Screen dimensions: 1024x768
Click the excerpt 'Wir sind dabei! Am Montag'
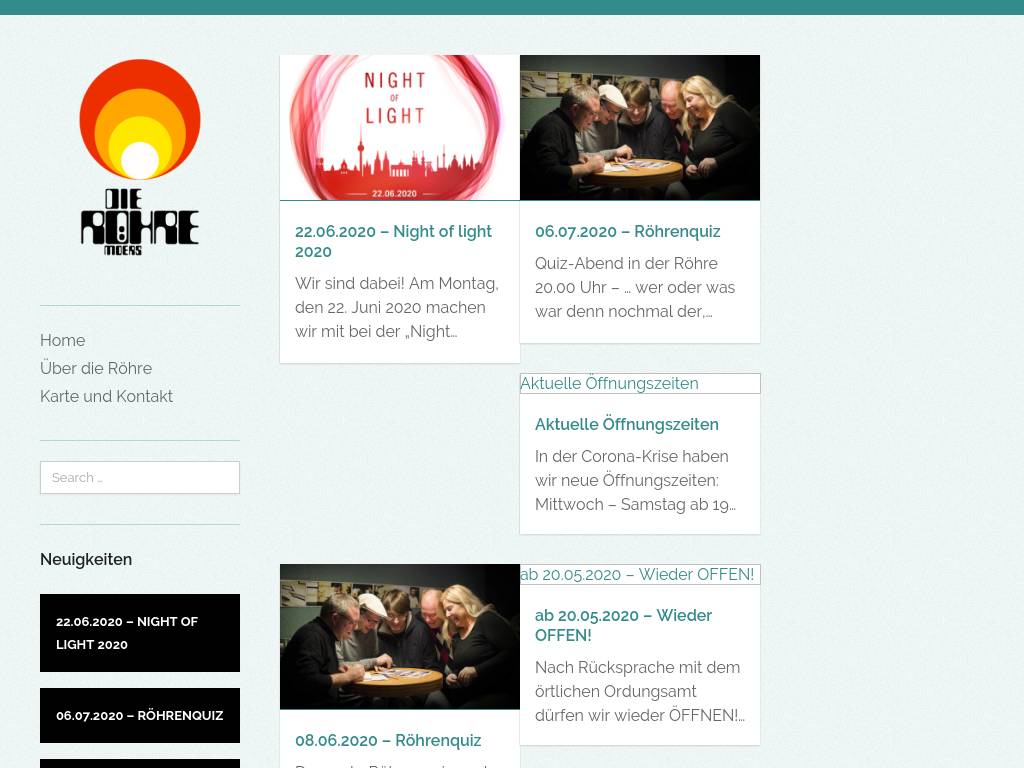tap(397, 308)
